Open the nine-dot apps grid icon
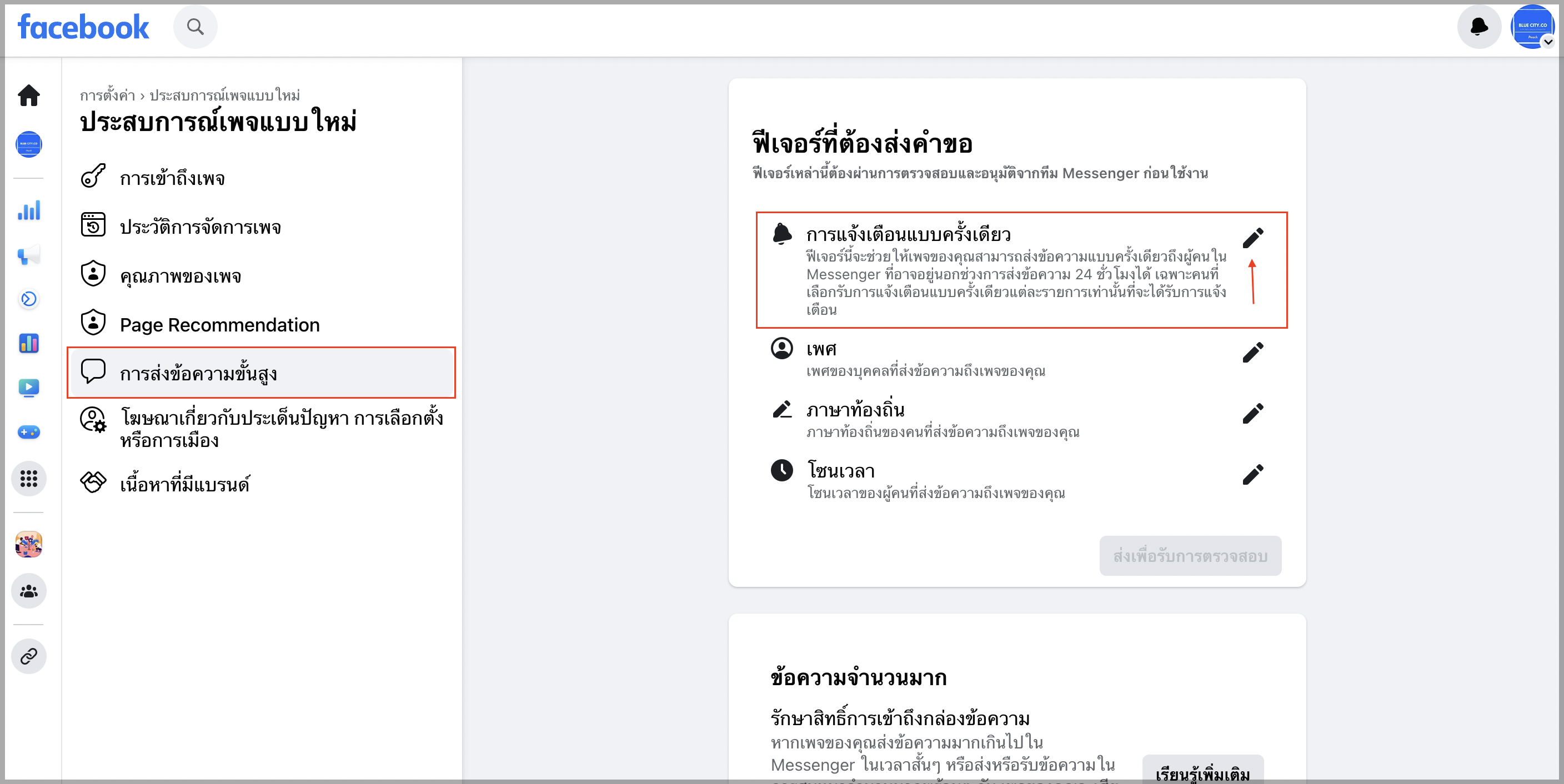The image size is (1564, 784). click(28, 479)
